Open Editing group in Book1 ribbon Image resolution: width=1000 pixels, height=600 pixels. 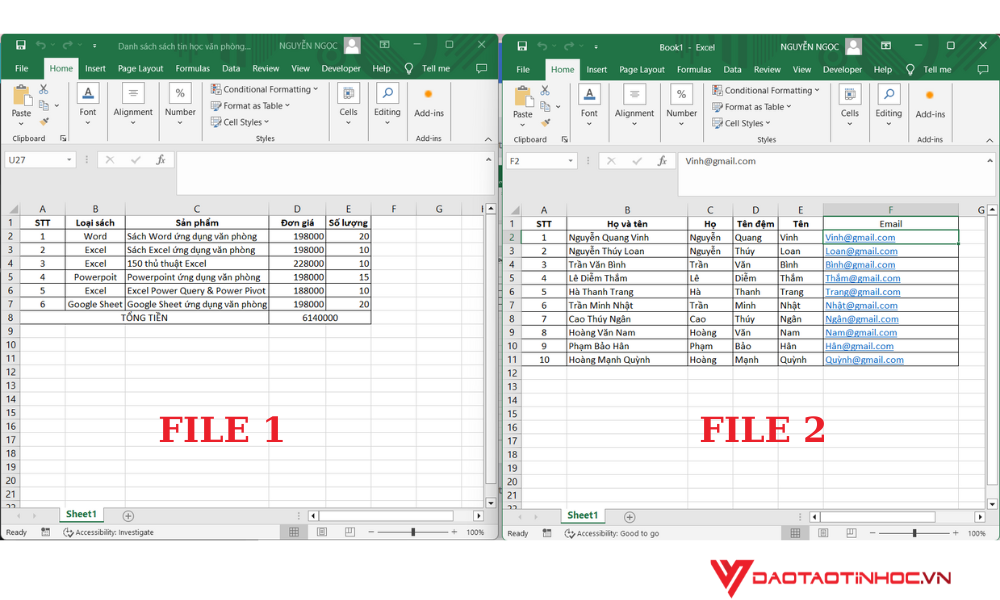click(888, 104)
